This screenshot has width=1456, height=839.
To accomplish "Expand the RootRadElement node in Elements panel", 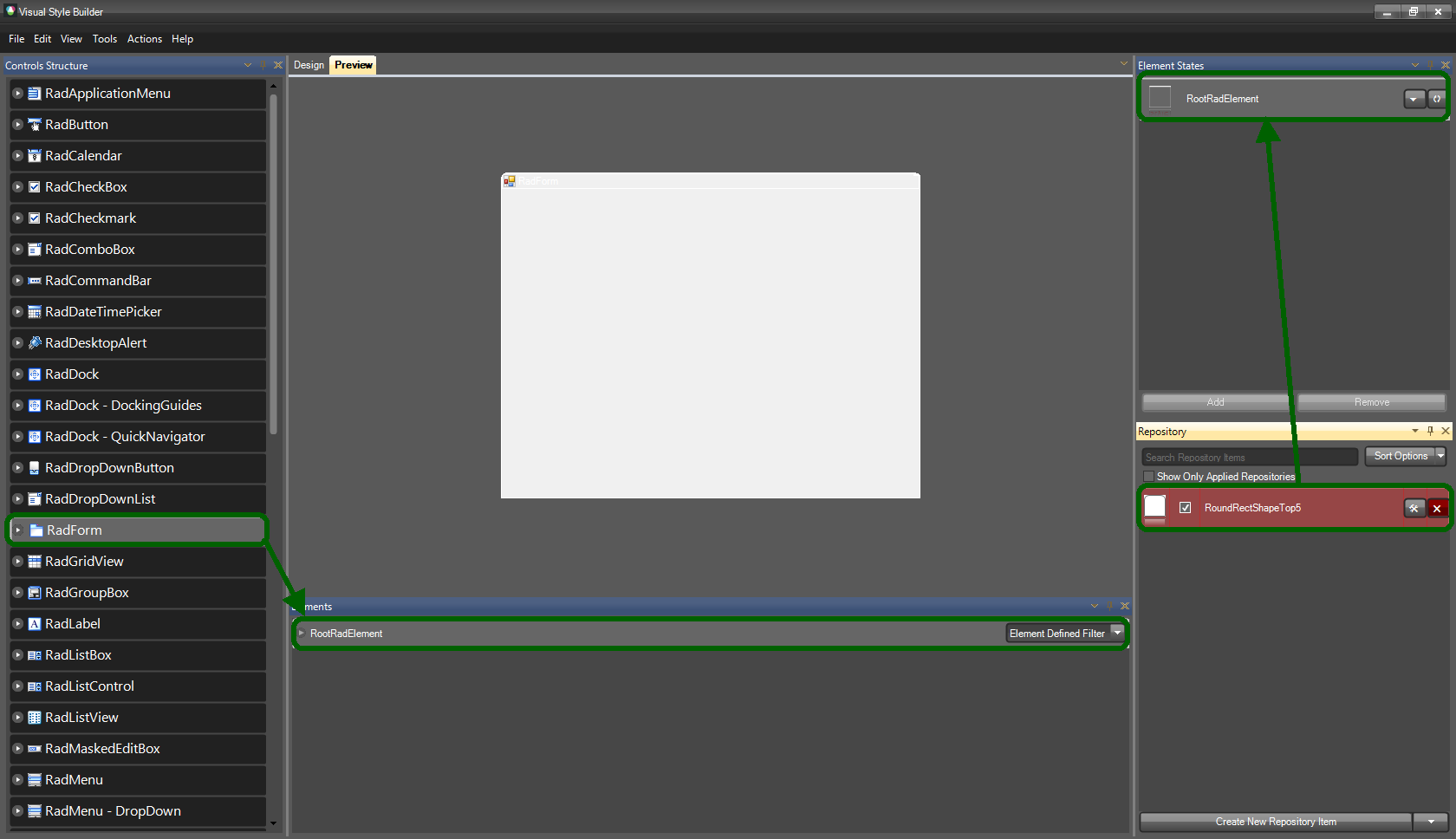I will click(x=301, y=633).
